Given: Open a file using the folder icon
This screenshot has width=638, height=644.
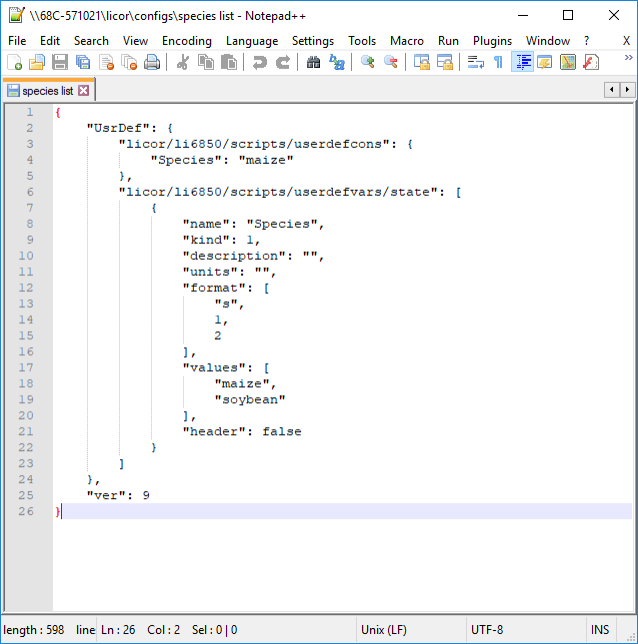Looking at the screenshot, I should (37, 62).
